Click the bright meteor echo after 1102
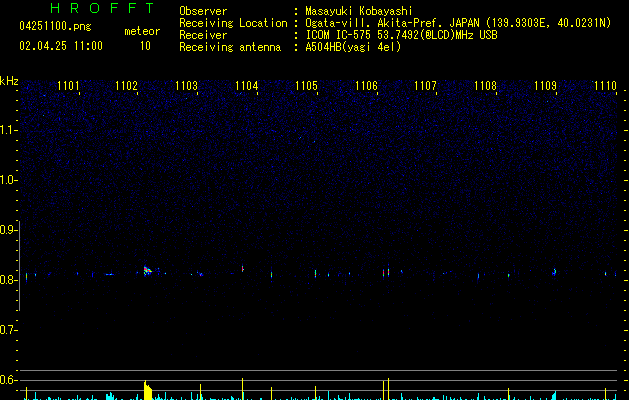The height and width of the screenshot is (400, 629). (x=148, y=271)
